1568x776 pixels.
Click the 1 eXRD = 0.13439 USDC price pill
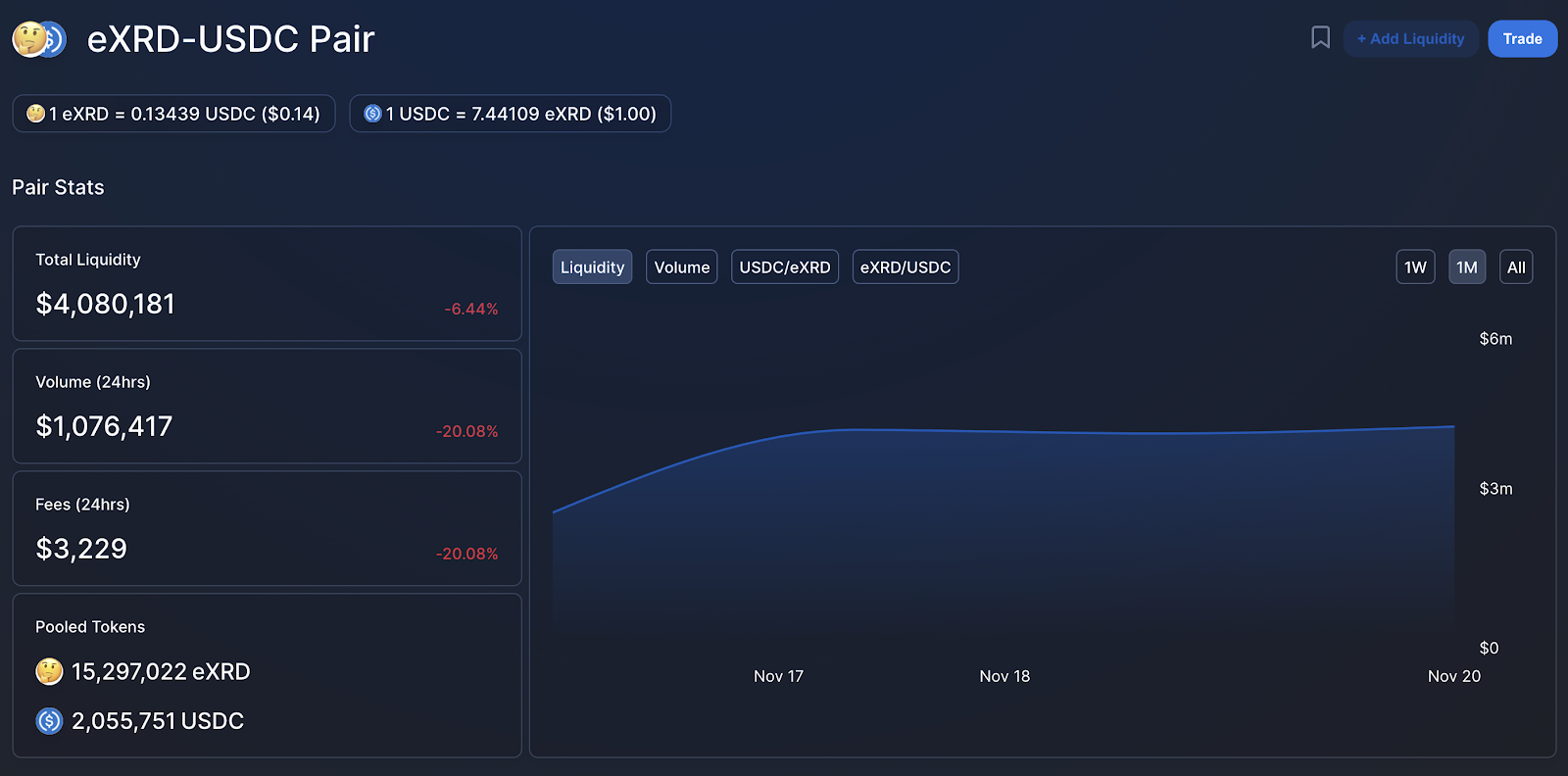[x=173, y=114]
